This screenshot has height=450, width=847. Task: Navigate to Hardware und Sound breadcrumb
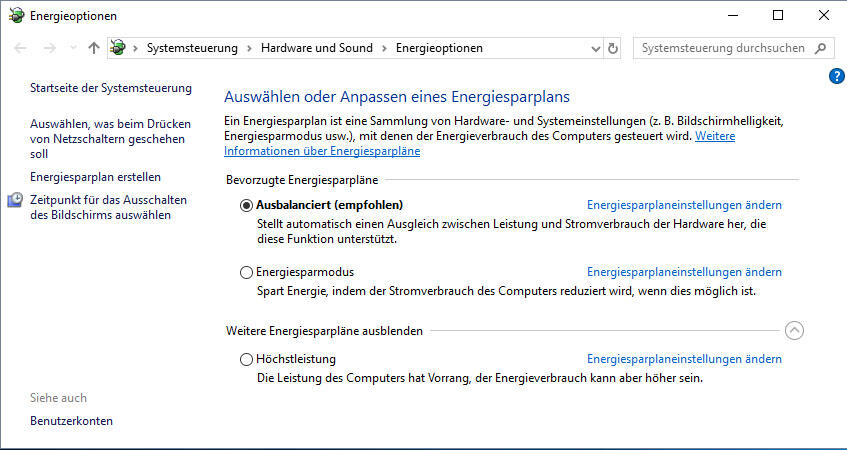(x=316, y=48)
